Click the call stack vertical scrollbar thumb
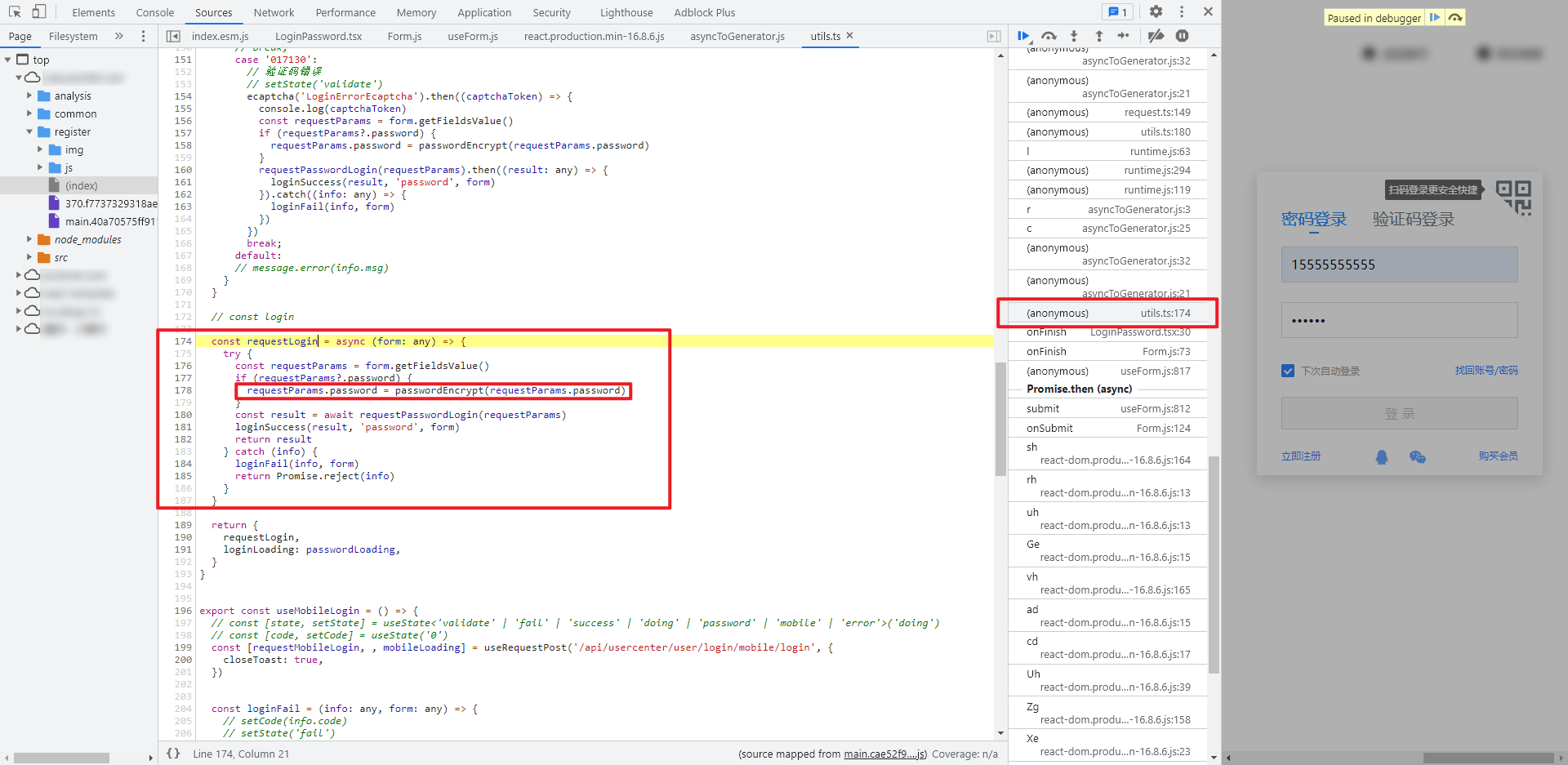Viewport: 1568px width, 765px height. [x=1214, y=565]
